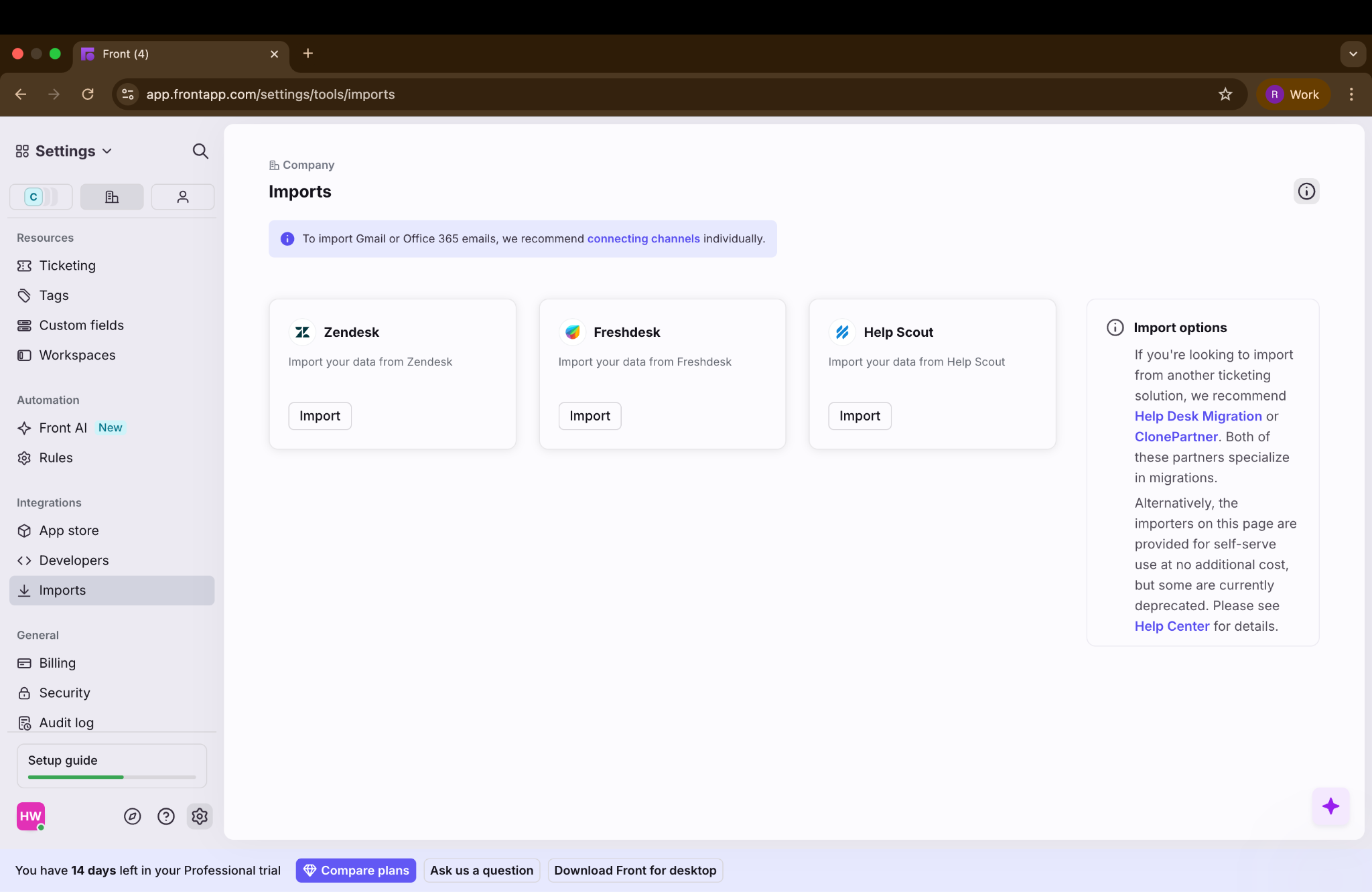Image resolution: width=1372 pixels, height=892 pixels.
Task: Open the compass discovery icon at bottom
Action: coord(132,816)
